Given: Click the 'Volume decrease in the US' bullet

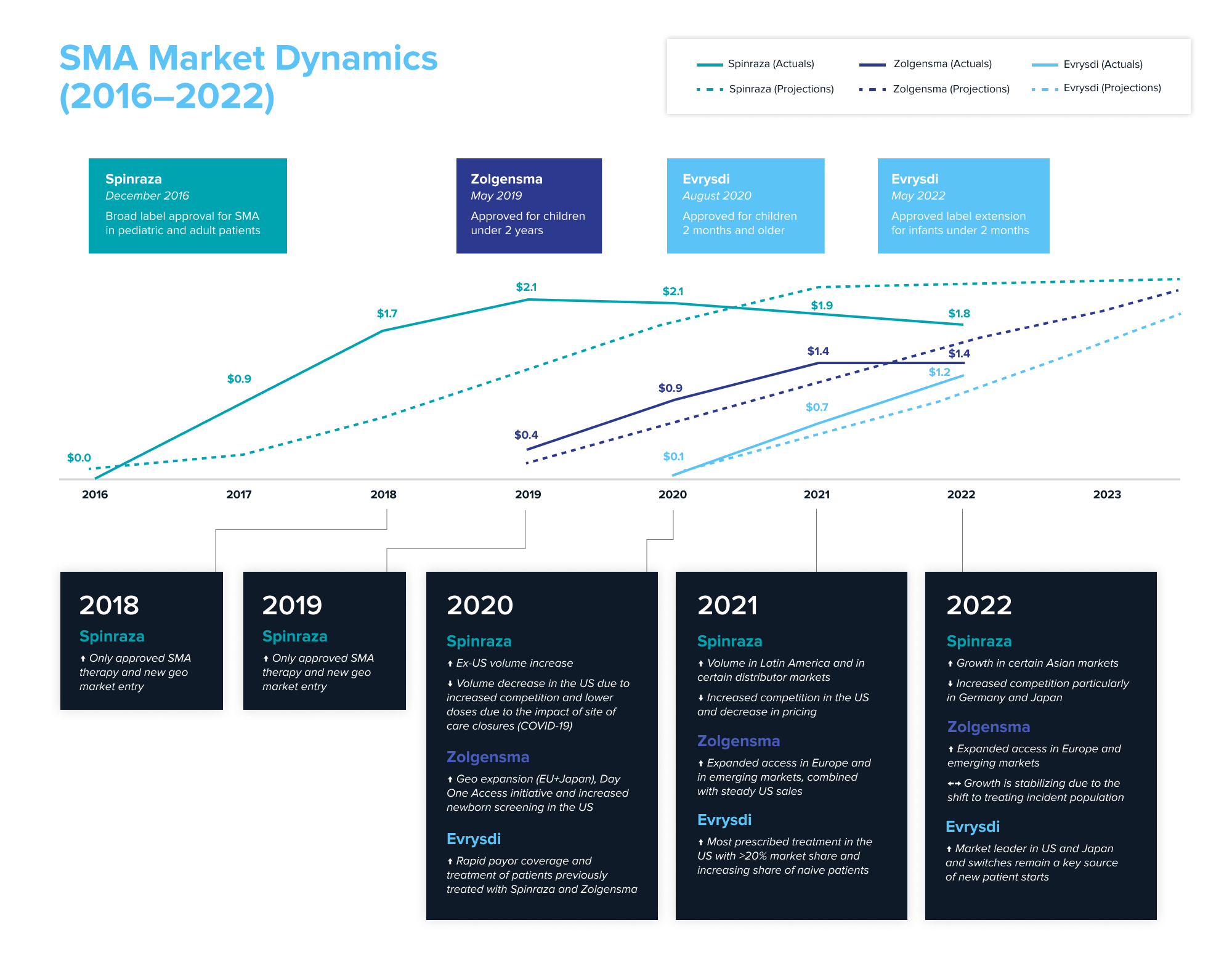Looking at the screenshot, I should (538, 704).
